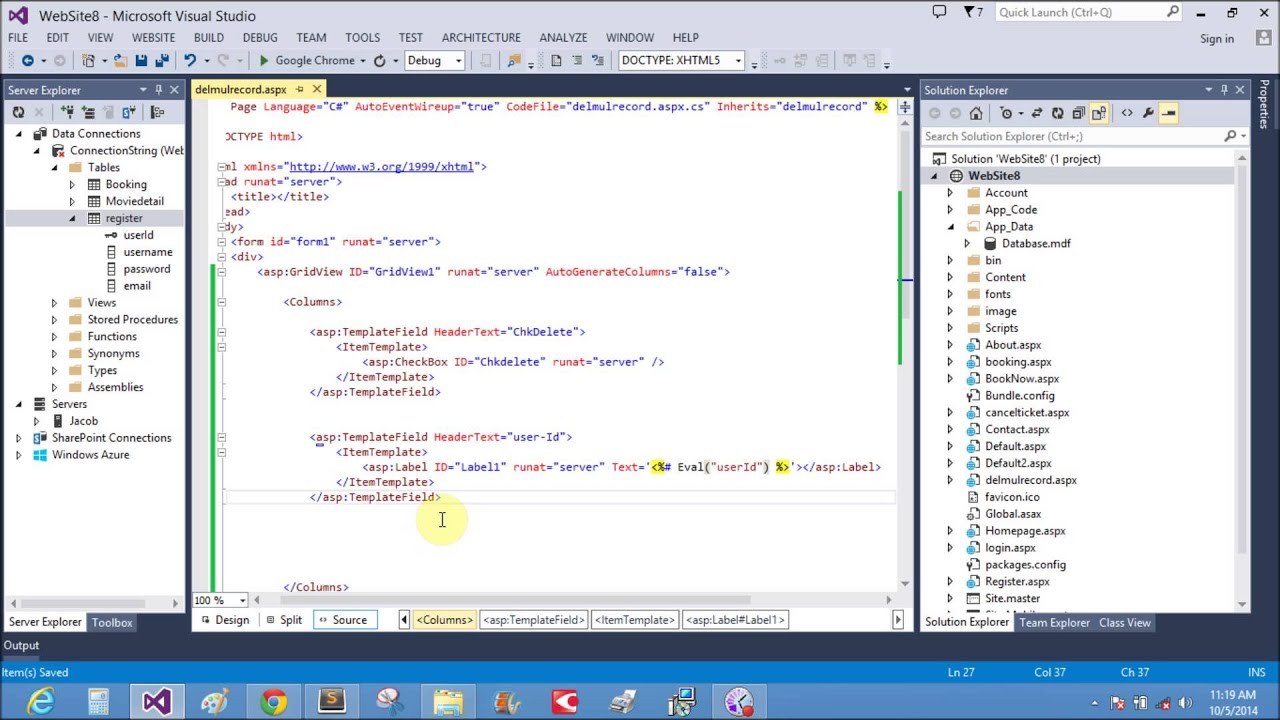Click Home icon in Solution Explorer toolbar
1280x720 pixels.
pyautogui.click(x=976, y=113)
